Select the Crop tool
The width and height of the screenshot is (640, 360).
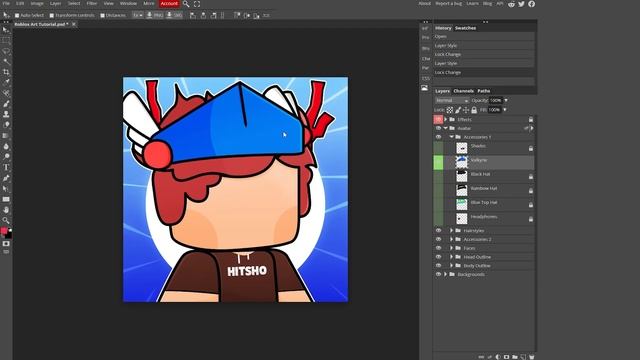pyautogui.click(x=6, y=72)
